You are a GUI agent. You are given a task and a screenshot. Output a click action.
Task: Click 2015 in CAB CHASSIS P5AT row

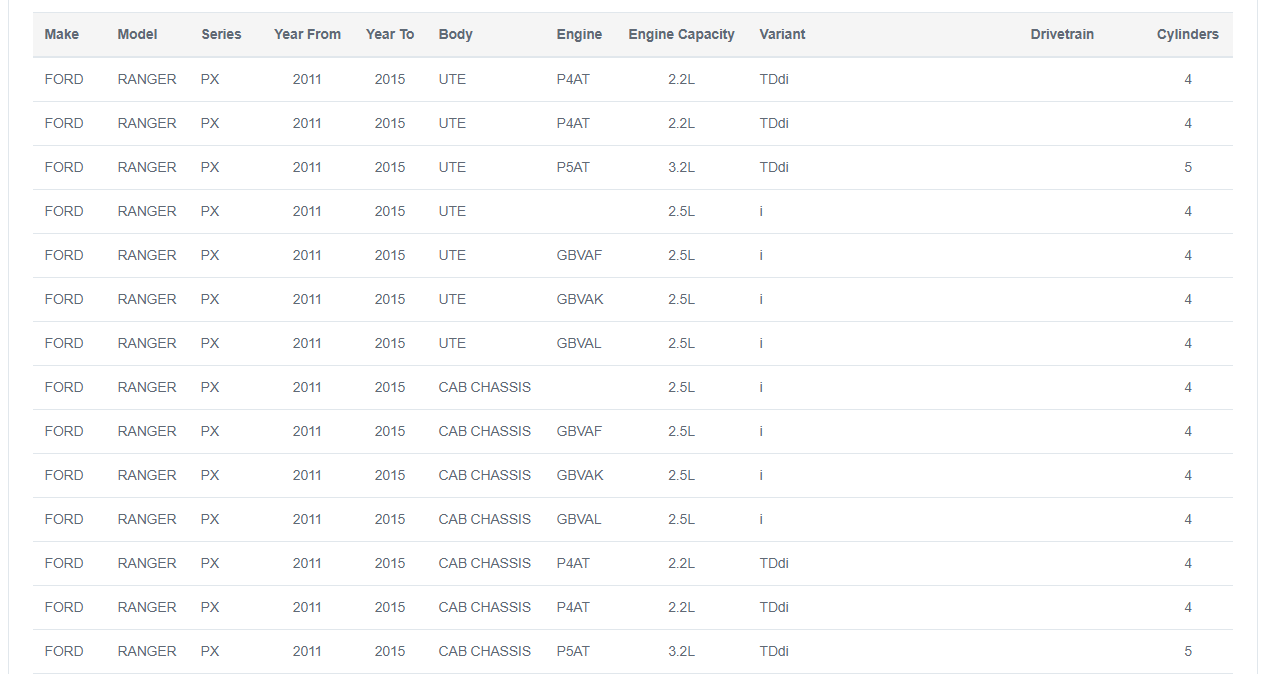pos(390,651)
